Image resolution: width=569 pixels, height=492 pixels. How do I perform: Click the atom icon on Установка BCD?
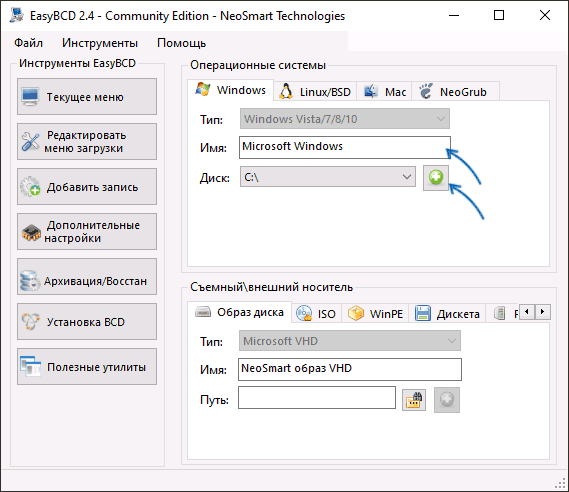30,321
